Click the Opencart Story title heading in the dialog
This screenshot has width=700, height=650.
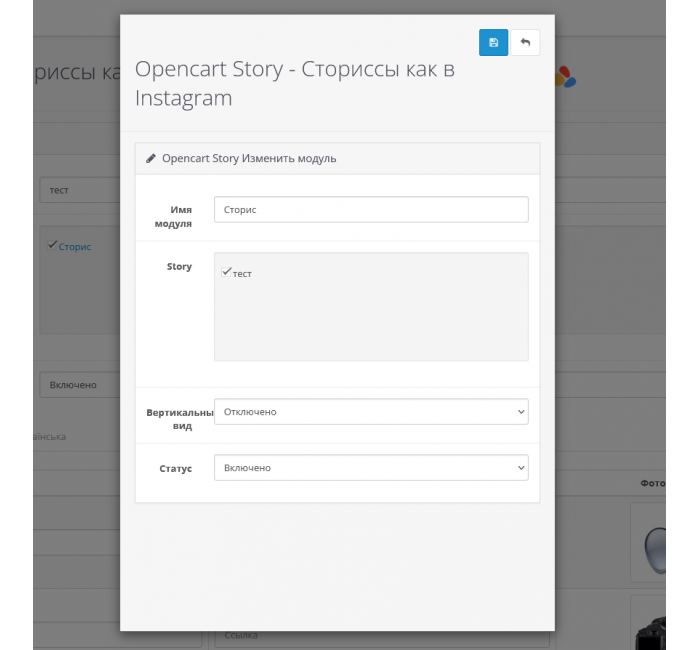point(295,83)
